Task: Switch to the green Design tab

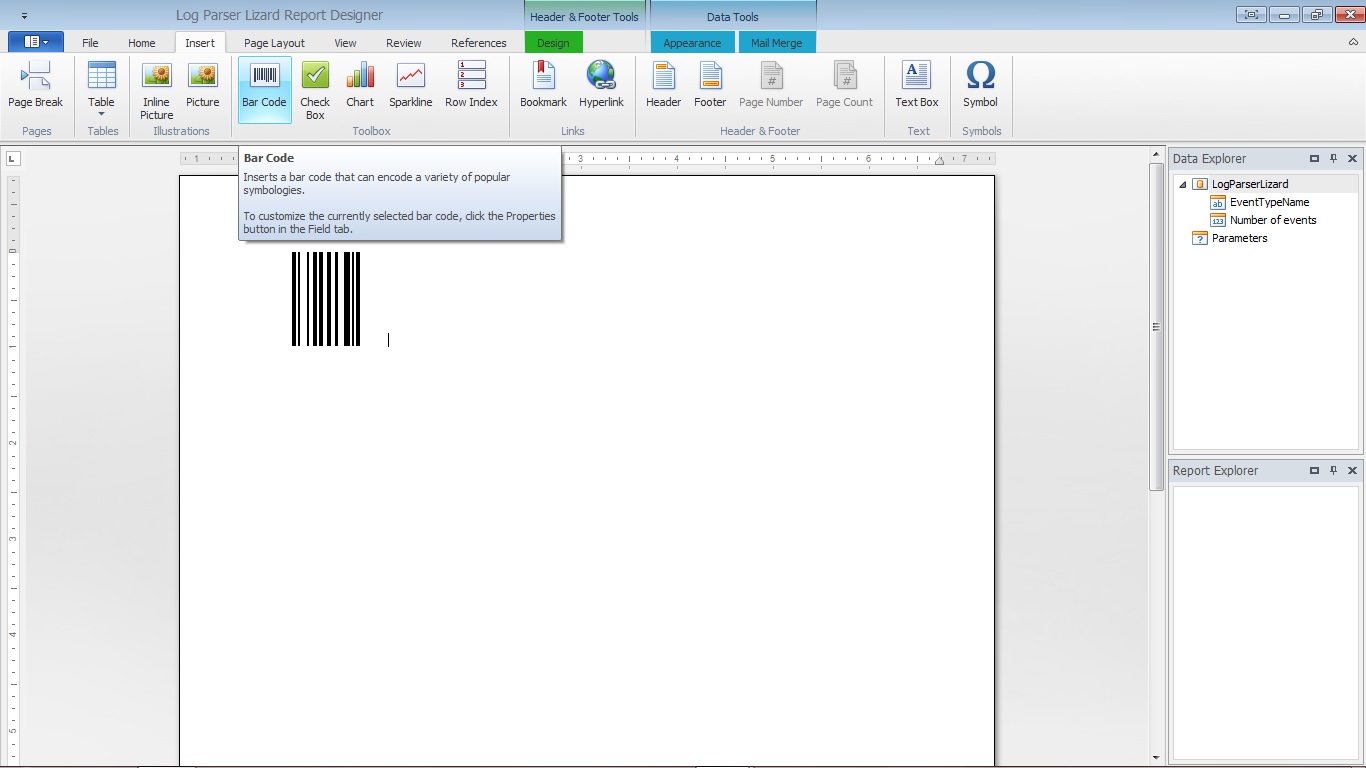Action: (553, 43)
